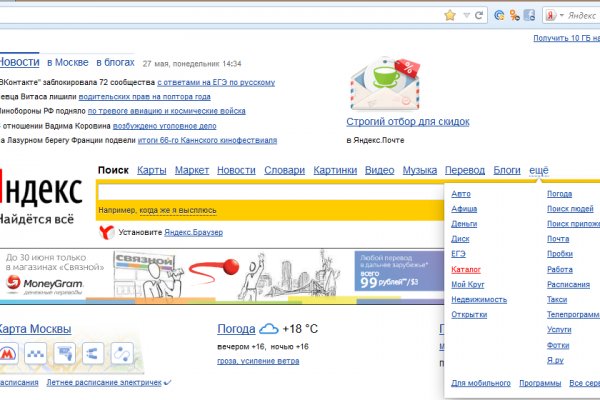Click the cloud weather icon next to Погода

pyautogui.click(x=268, y=329)
